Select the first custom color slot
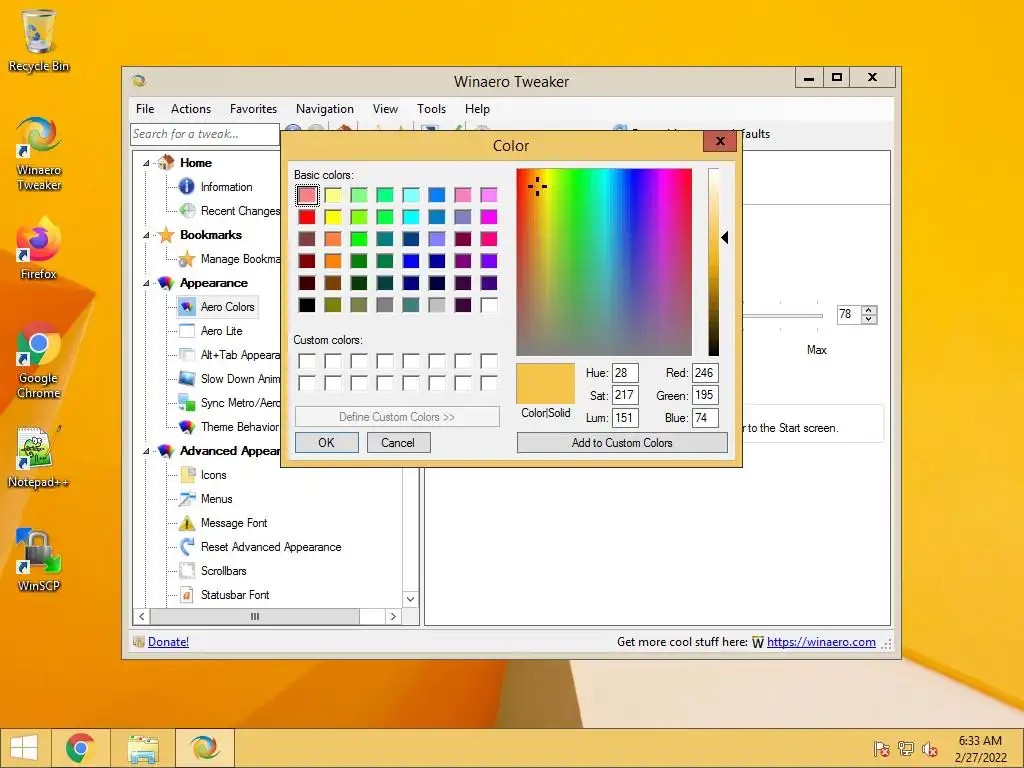The width and height of the screenshot is (1024, 768). pyautogui.click(x=307, y=361)
